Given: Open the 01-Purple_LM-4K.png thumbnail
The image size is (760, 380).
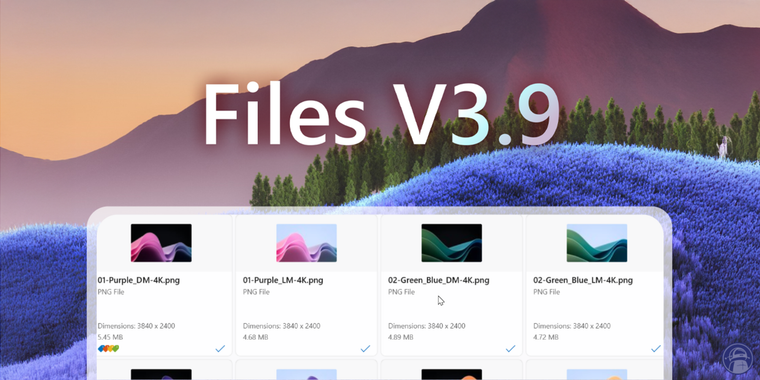Looking at the screenshot, I should (306, 243).
